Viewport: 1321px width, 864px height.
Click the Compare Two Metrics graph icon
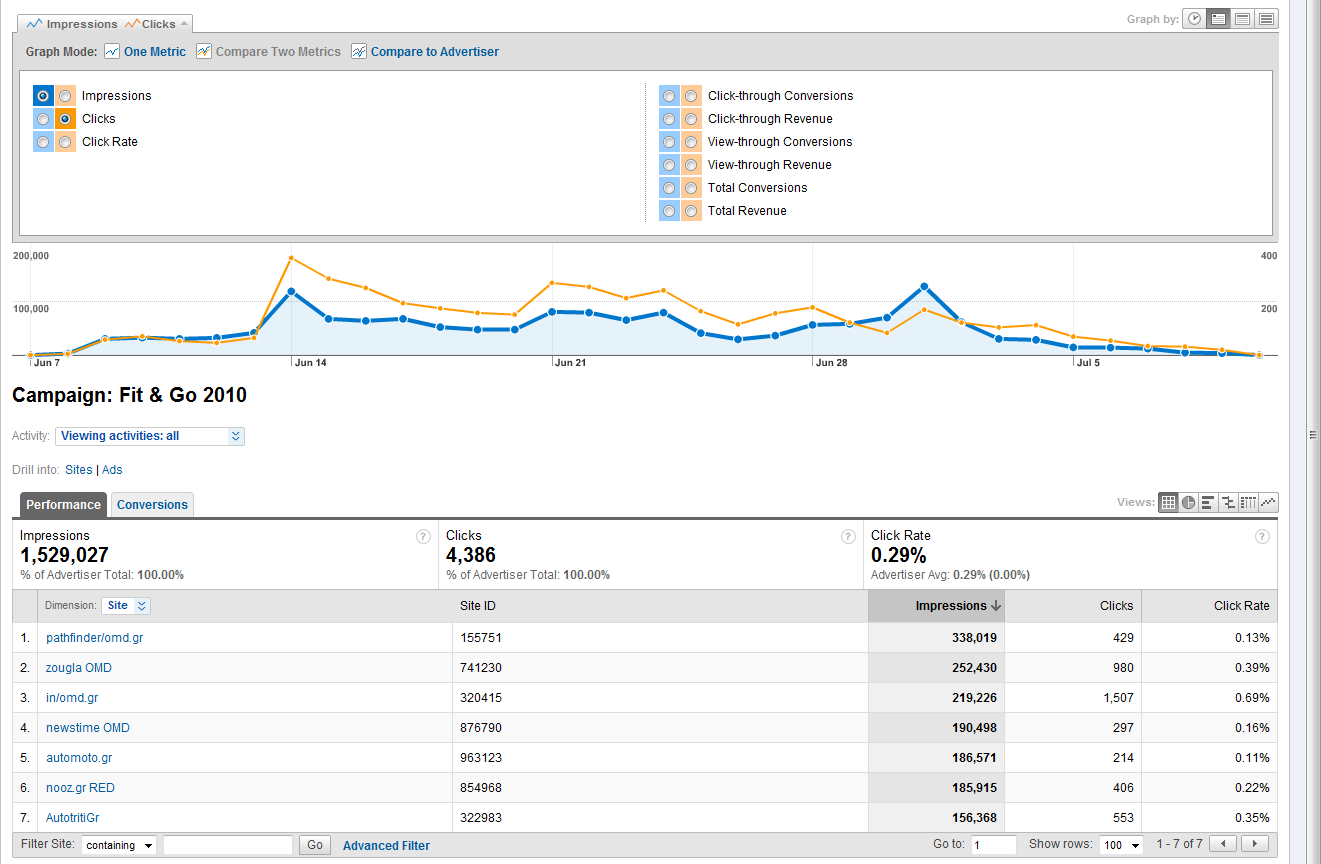[204, 52]
